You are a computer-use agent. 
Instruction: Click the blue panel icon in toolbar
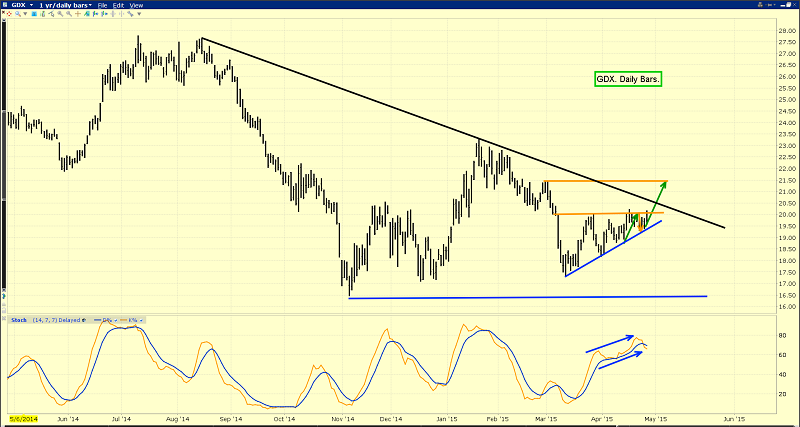coord(34,14)
